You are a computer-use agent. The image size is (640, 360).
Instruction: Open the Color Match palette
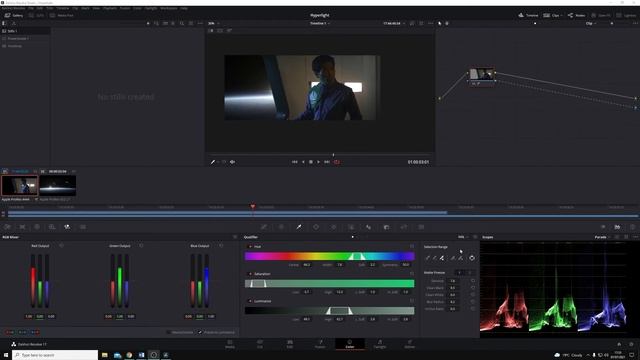pyautogui.click(x=22, y=227)
